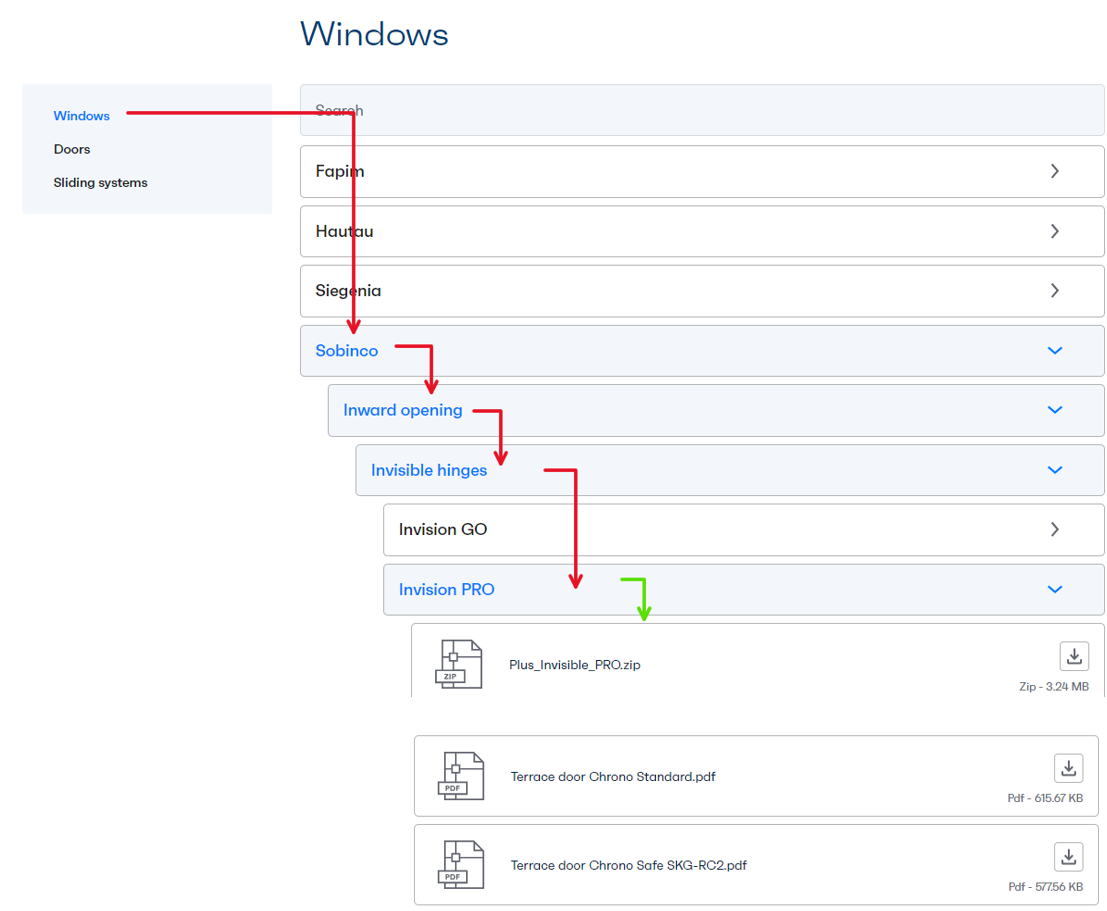Click the Inward opening label
This screenshot has width=1107, height=911.
coord(402,410)
